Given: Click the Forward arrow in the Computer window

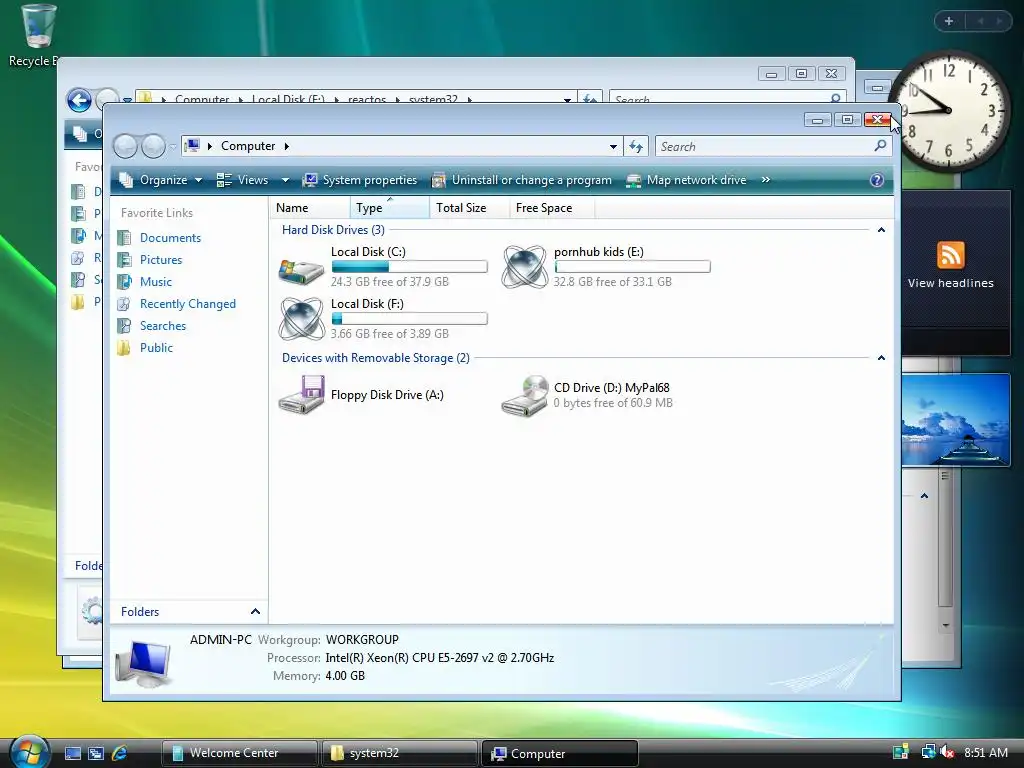Looking at the screenshot, I should click(x=153, y=146).
